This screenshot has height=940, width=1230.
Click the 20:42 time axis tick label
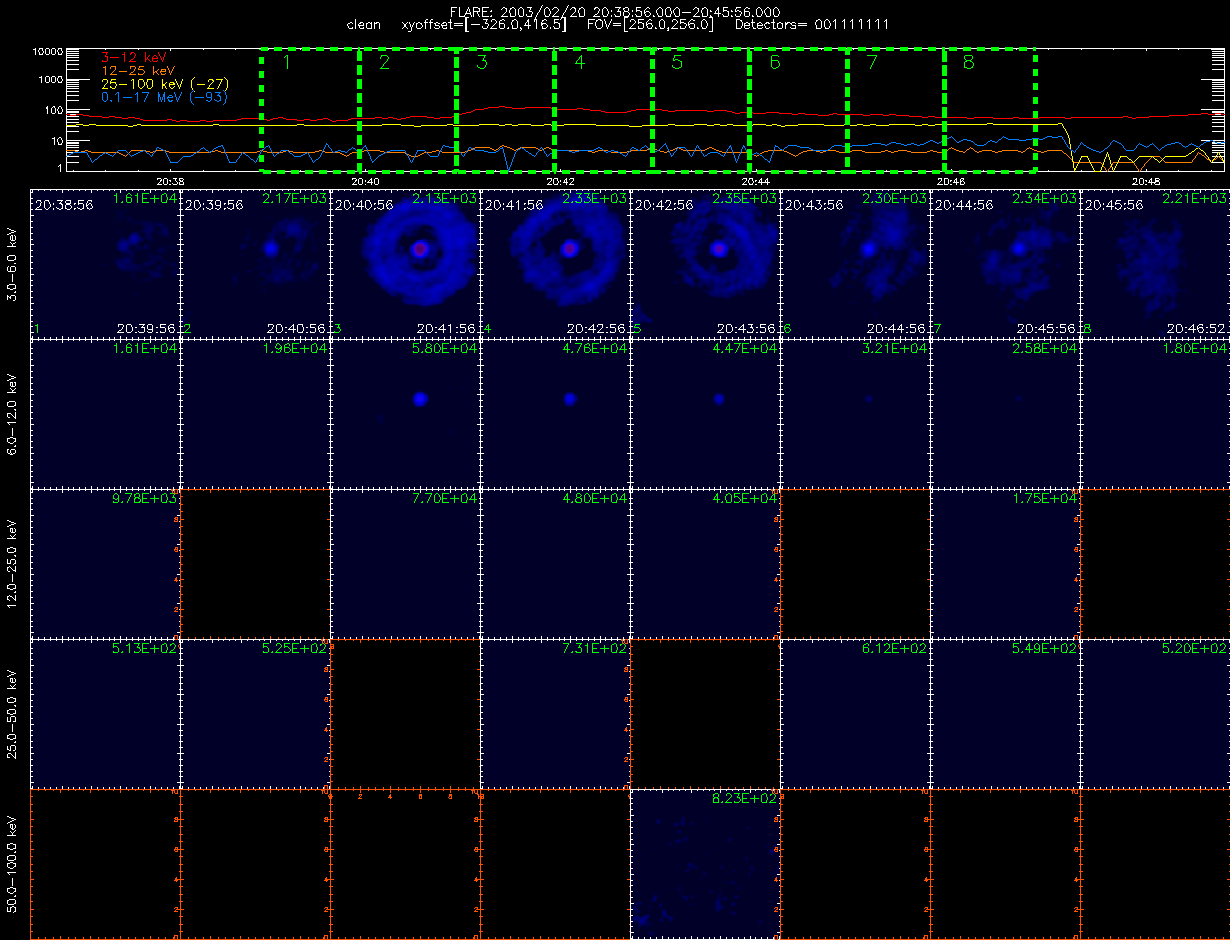[560, 182]
